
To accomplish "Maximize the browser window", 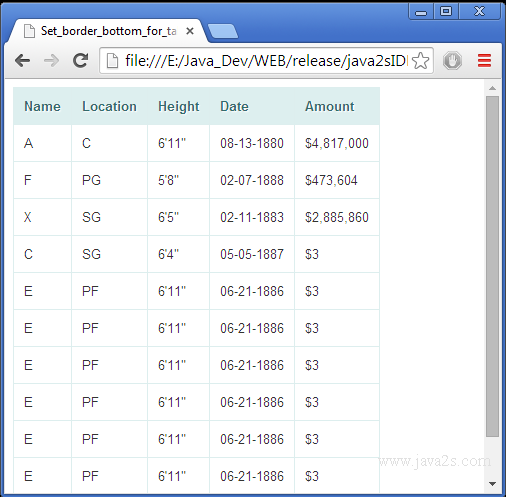I will (446, 12).
